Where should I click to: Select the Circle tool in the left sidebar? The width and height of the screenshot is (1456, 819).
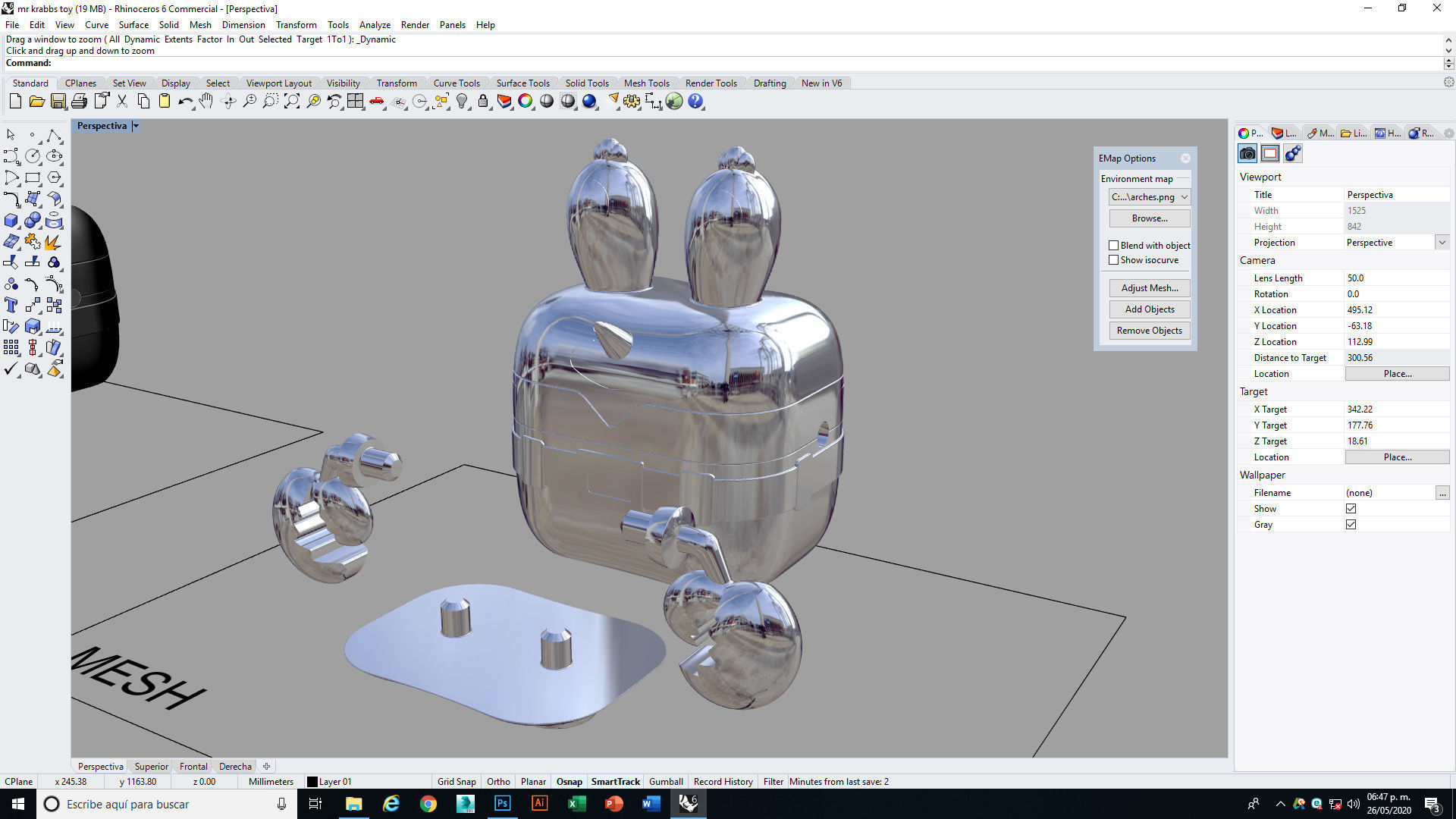33,156
